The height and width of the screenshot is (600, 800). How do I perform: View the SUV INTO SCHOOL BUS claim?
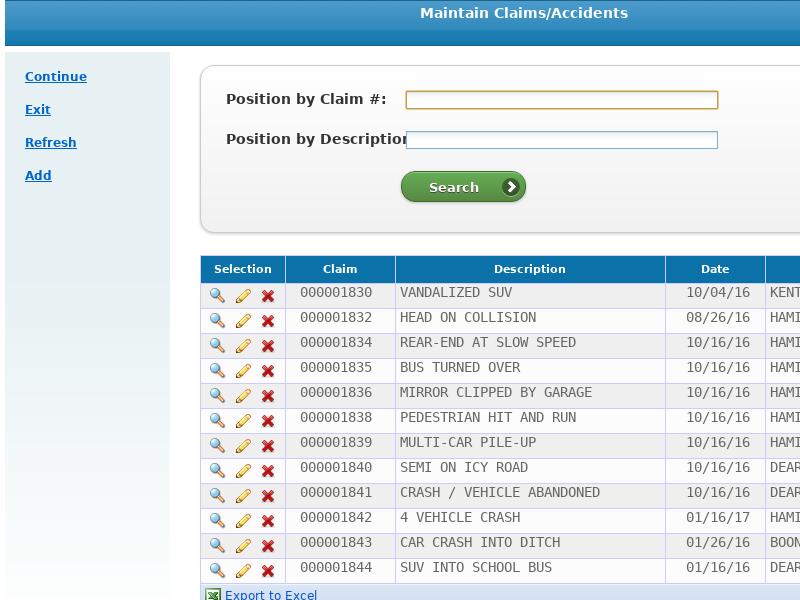[x=217, y=570]
